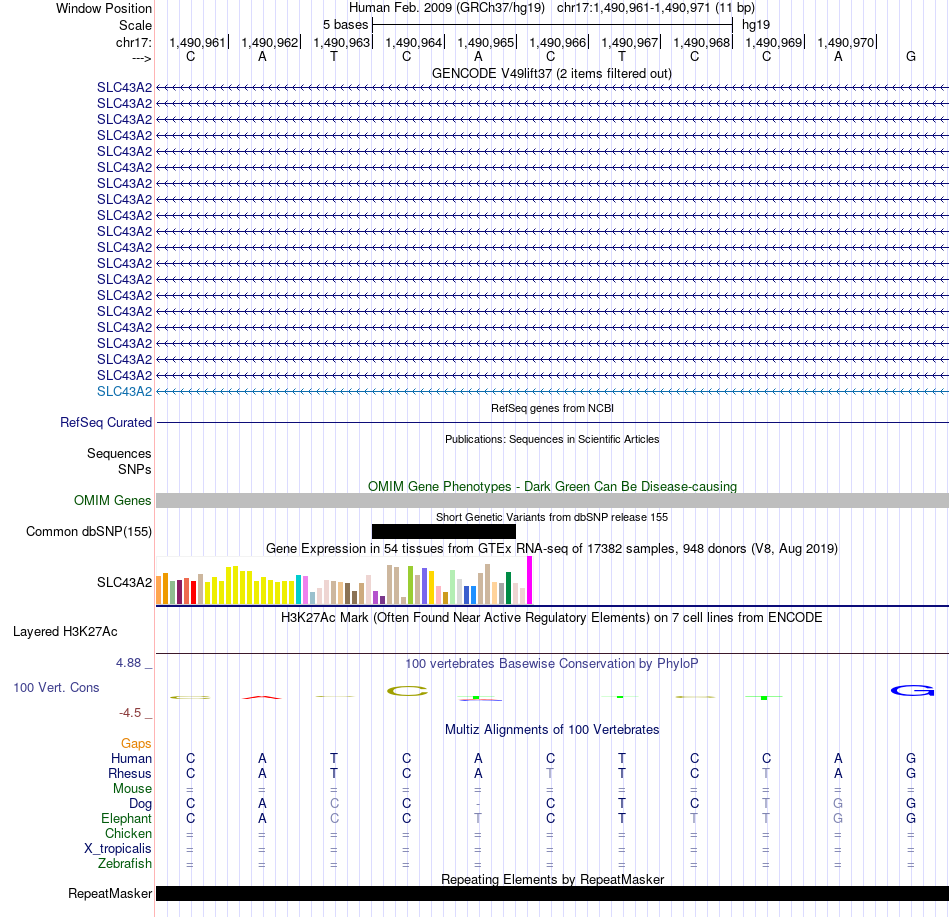Click position label 1,490,964 on ruler

413,42
